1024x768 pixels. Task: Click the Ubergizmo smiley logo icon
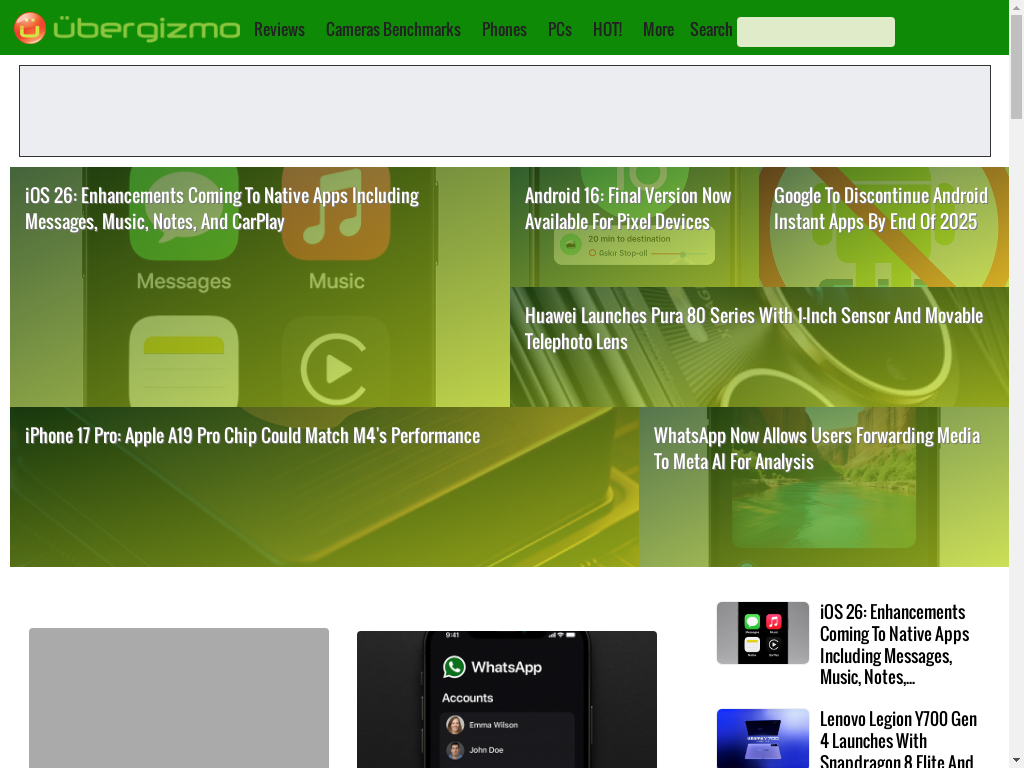(30, 28)
